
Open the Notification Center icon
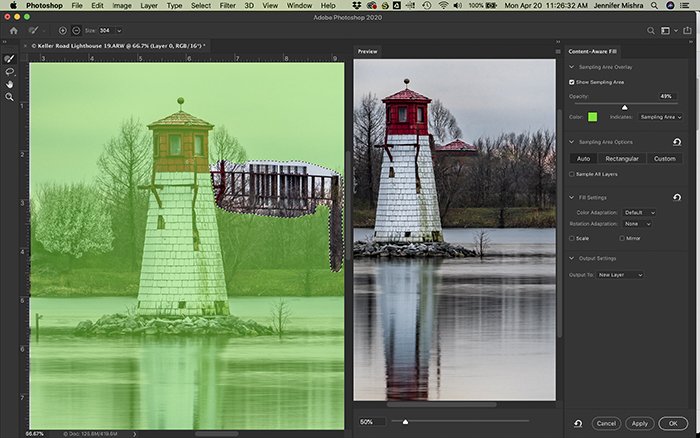[686, 5]
